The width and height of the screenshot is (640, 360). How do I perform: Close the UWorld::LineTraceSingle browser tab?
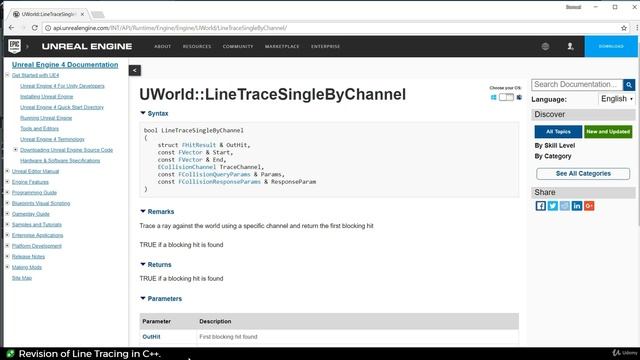click(x=82, y=14)
